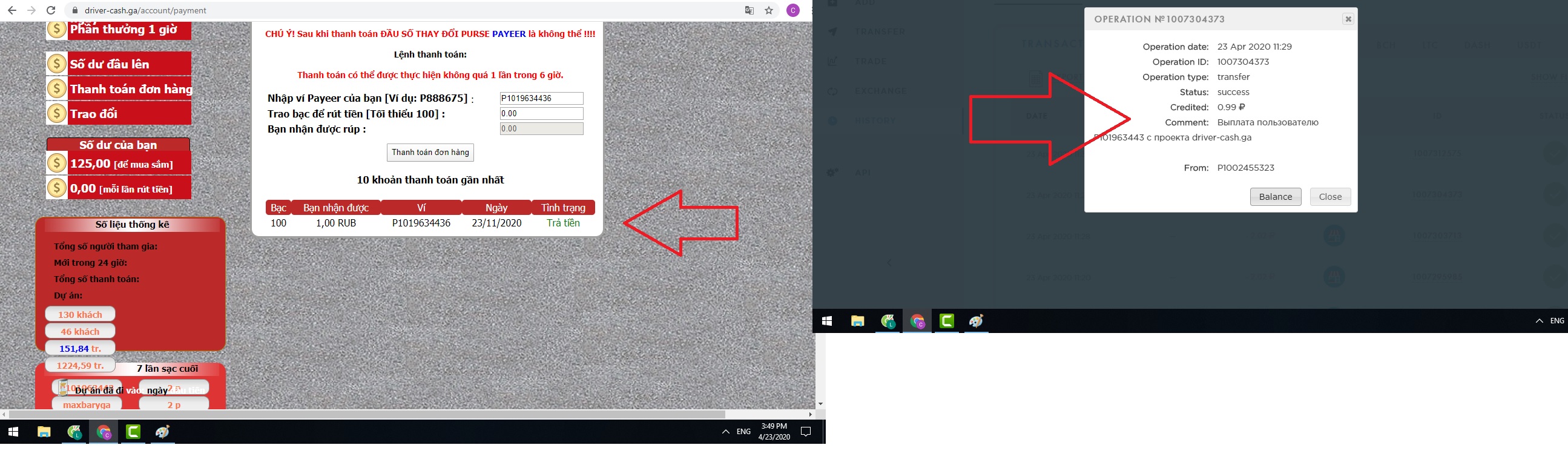Collapse the Payeer sidebar with the left chevron

pos(889,263)
